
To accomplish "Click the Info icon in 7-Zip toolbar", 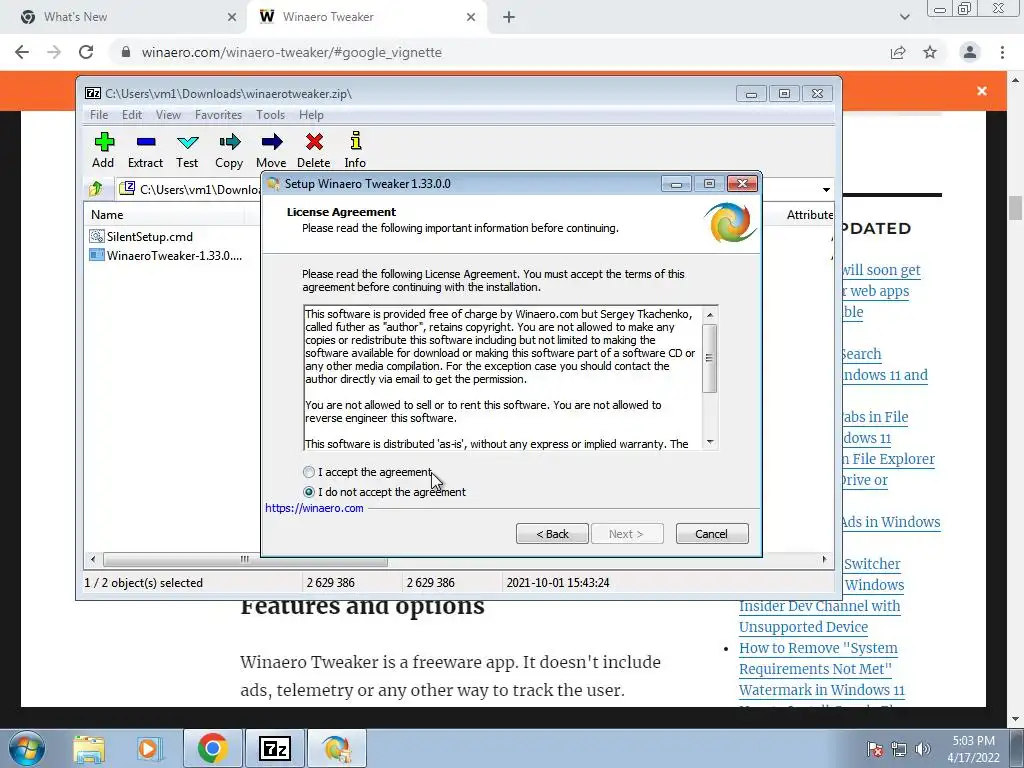I will (x=355, y=150).
